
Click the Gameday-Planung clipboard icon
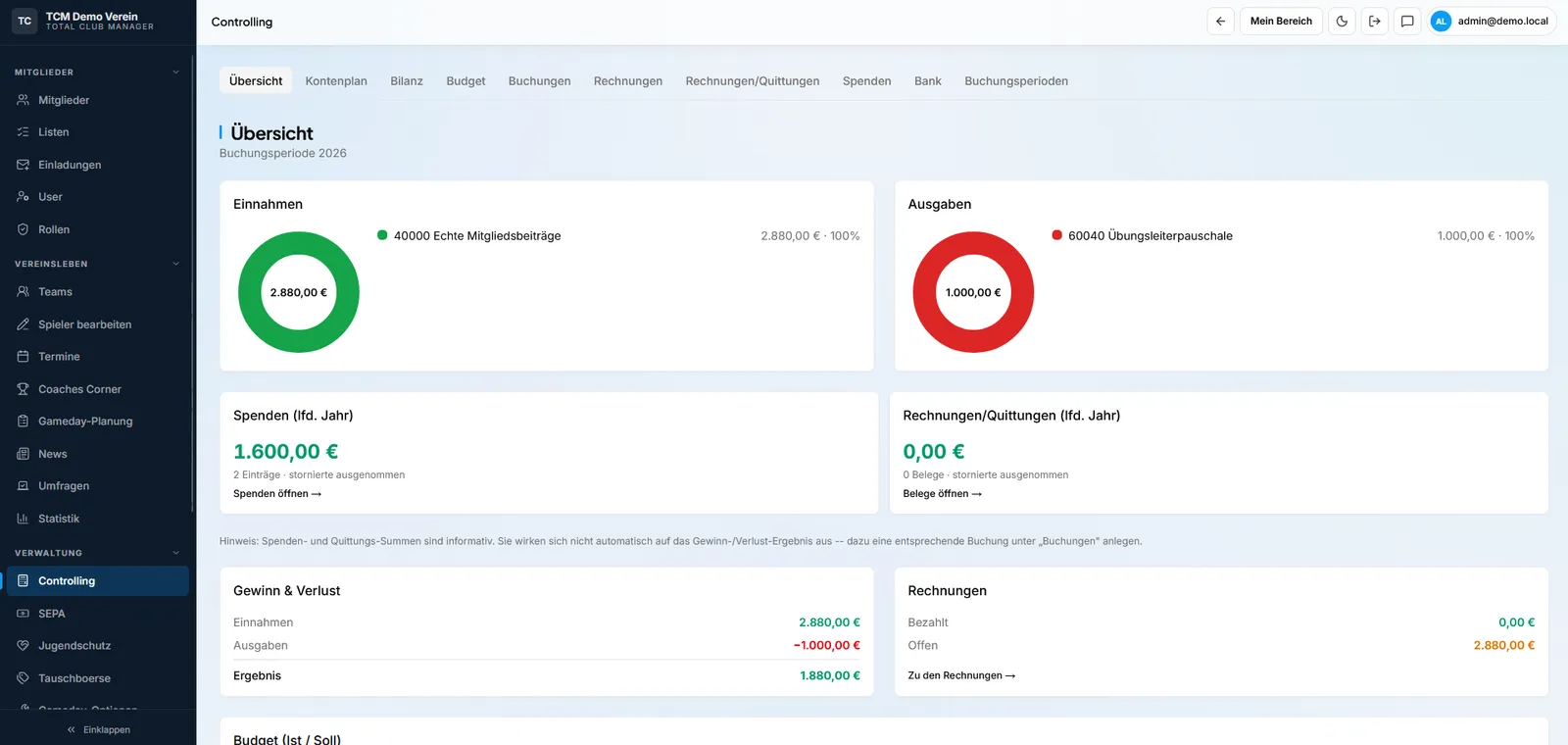(23, 422)
